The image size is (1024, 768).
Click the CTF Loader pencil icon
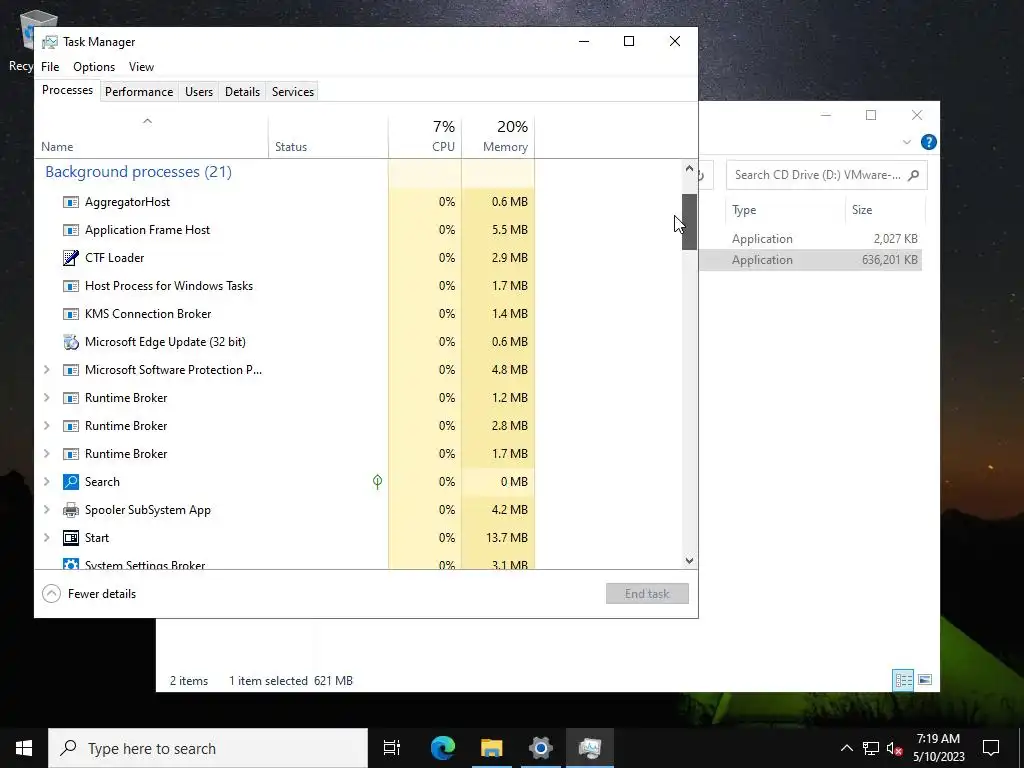71,258
